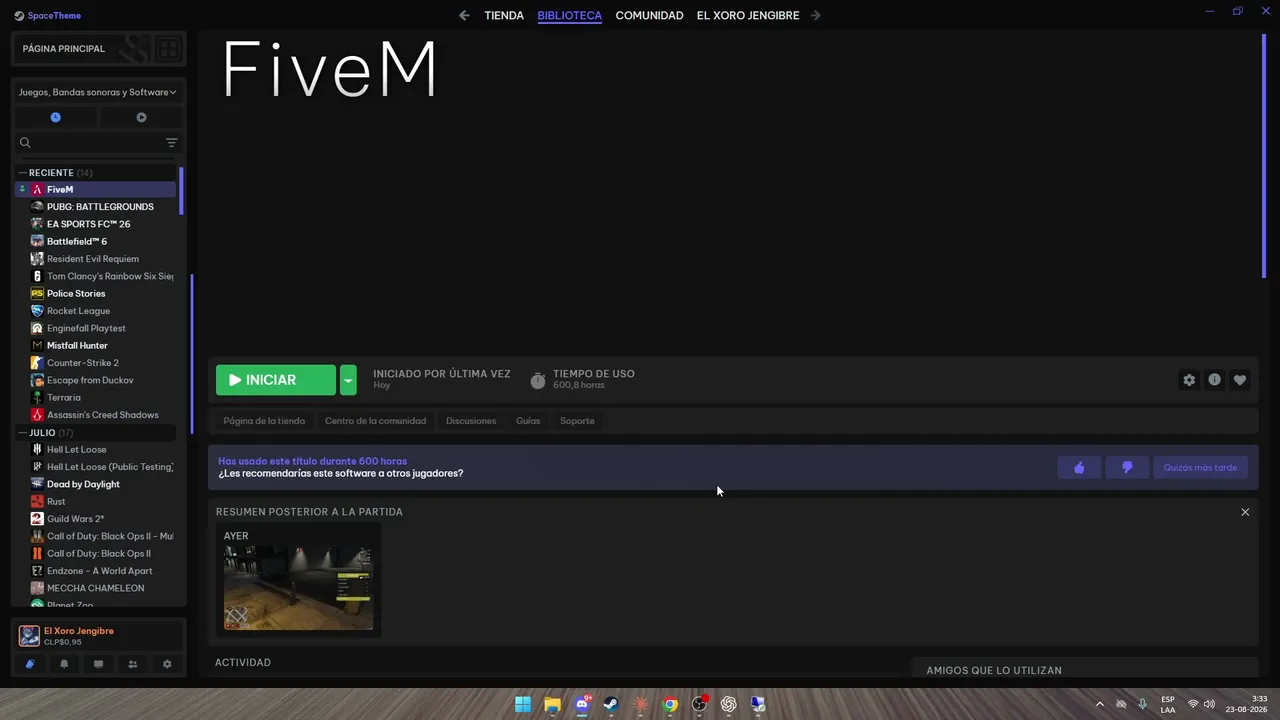
Task: Open the AYER screenshot thumbnail
Action: click(x=298, y=588)
